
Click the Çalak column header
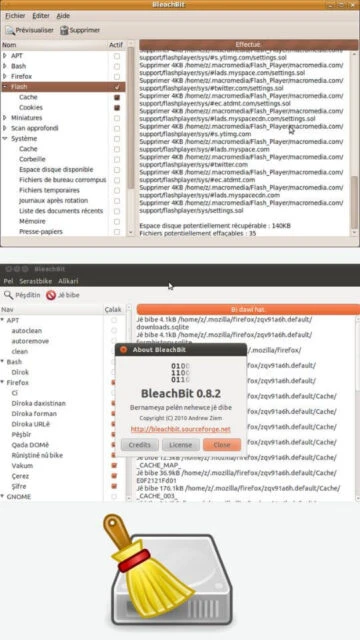pyautogui.click(x=113, y=310)
